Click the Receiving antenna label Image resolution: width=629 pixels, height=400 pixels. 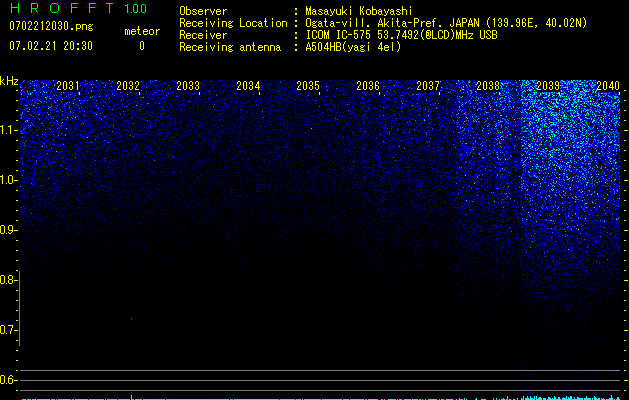pyautogui.click(x=230, y=47)
